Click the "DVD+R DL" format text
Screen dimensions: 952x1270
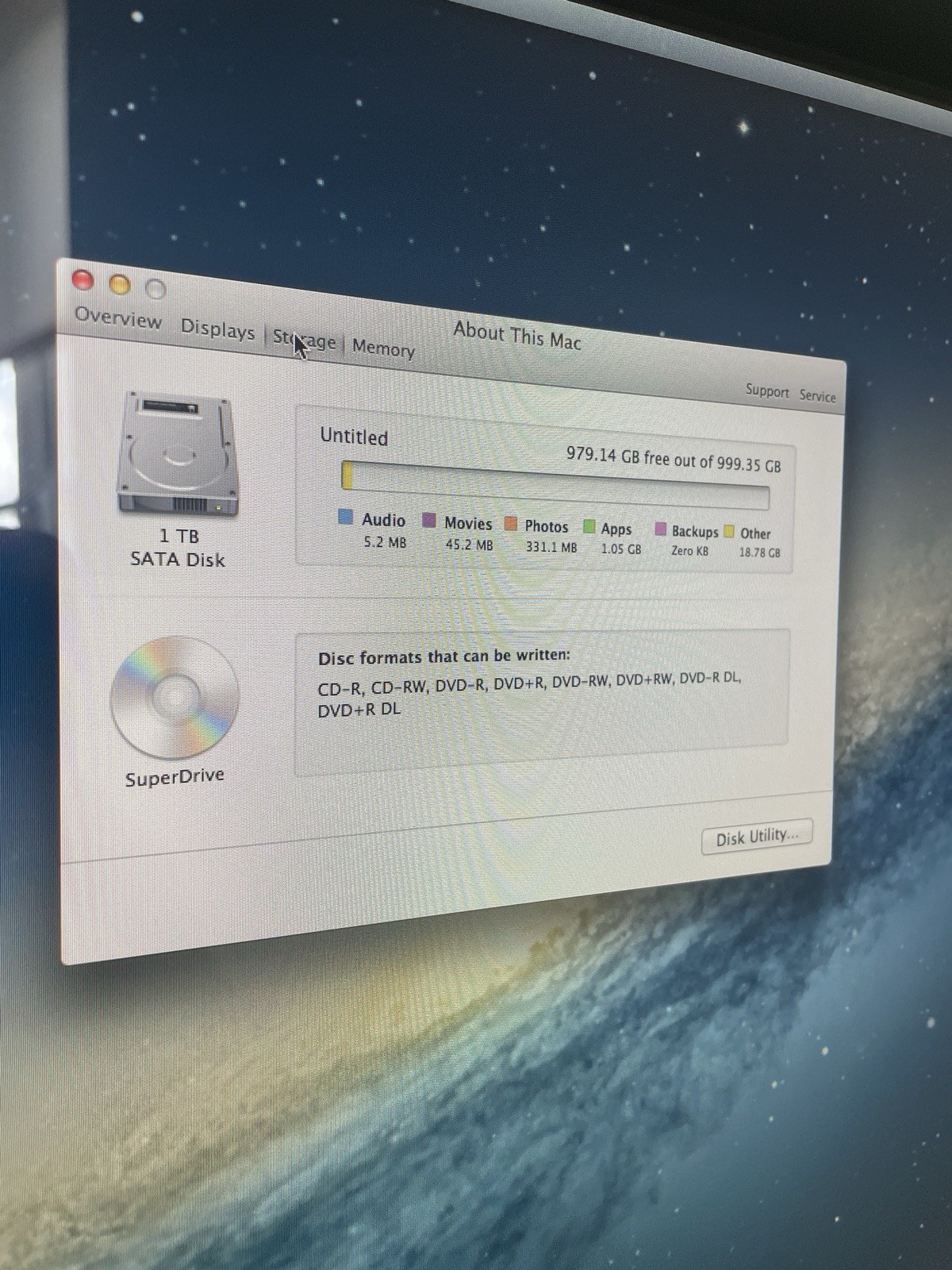click(x=359, y=710)
